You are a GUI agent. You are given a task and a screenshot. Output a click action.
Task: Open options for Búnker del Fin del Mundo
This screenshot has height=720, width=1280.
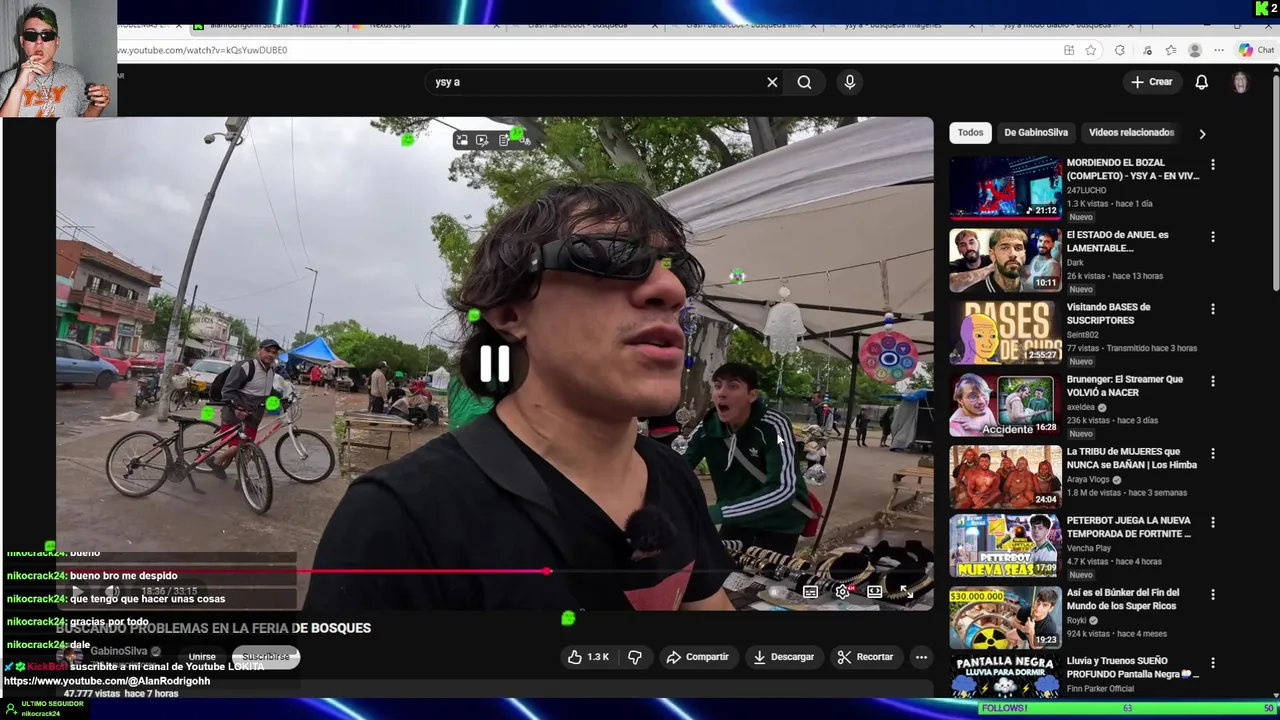coord(1213,594)
